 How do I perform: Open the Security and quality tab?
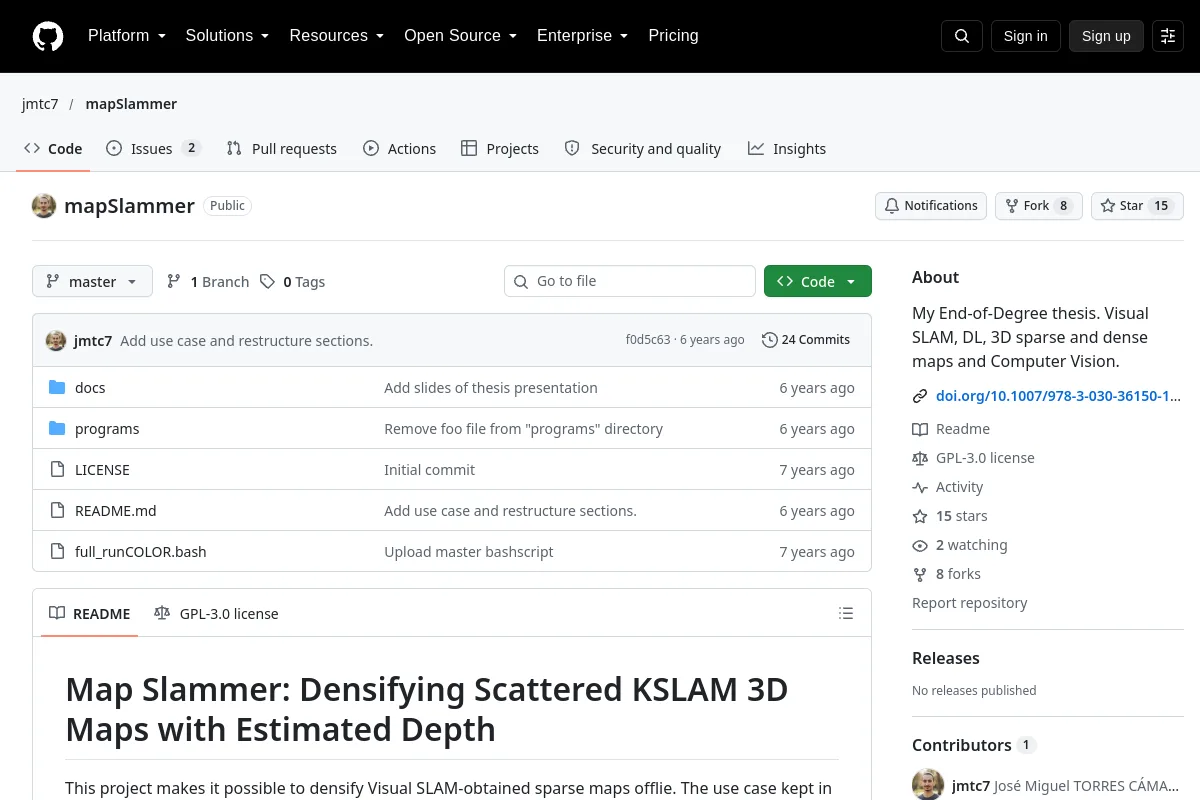(x=643, y=149)
